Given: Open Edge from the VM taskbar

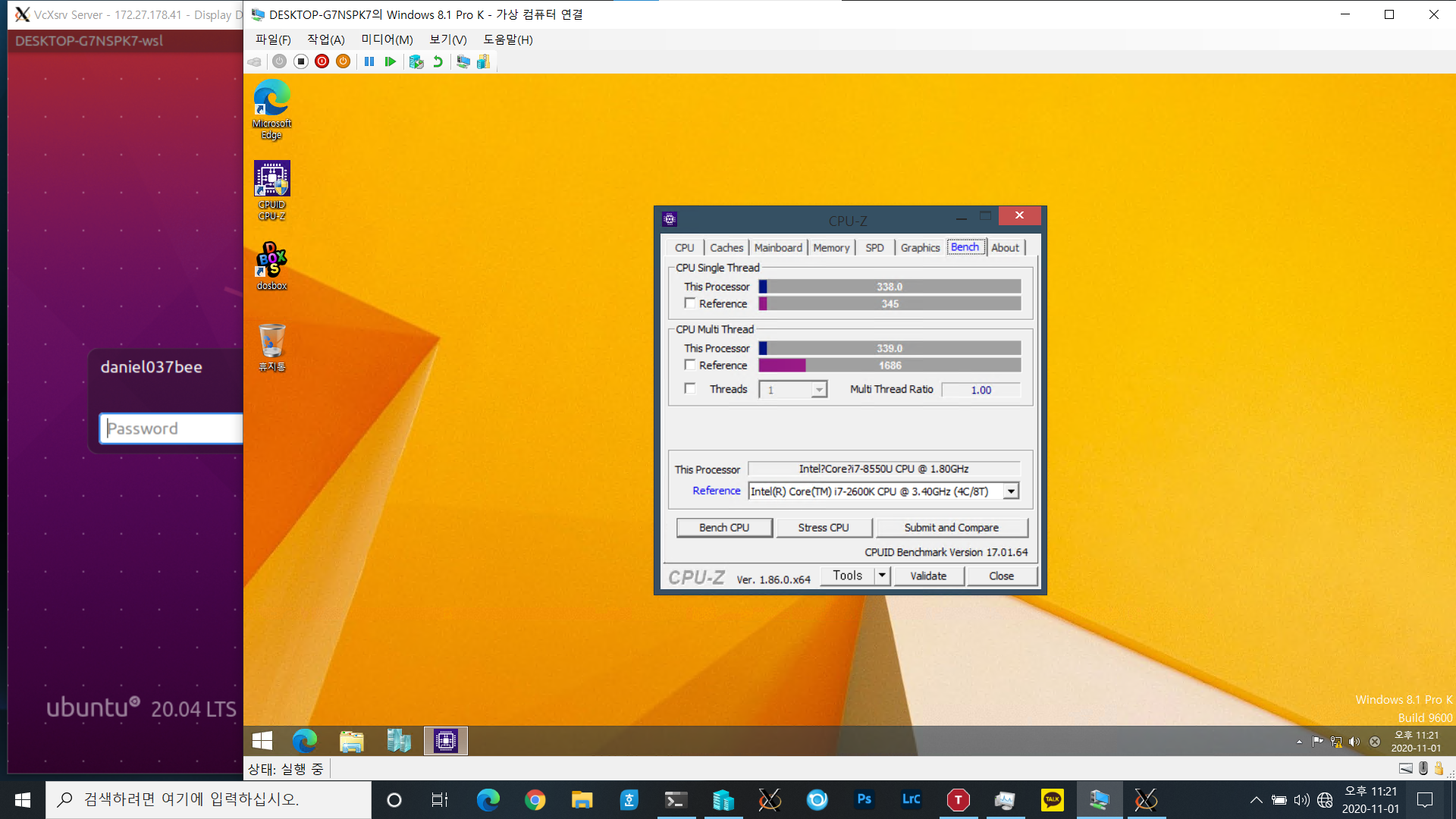Looking at the screenshot, I should [305, 741].
